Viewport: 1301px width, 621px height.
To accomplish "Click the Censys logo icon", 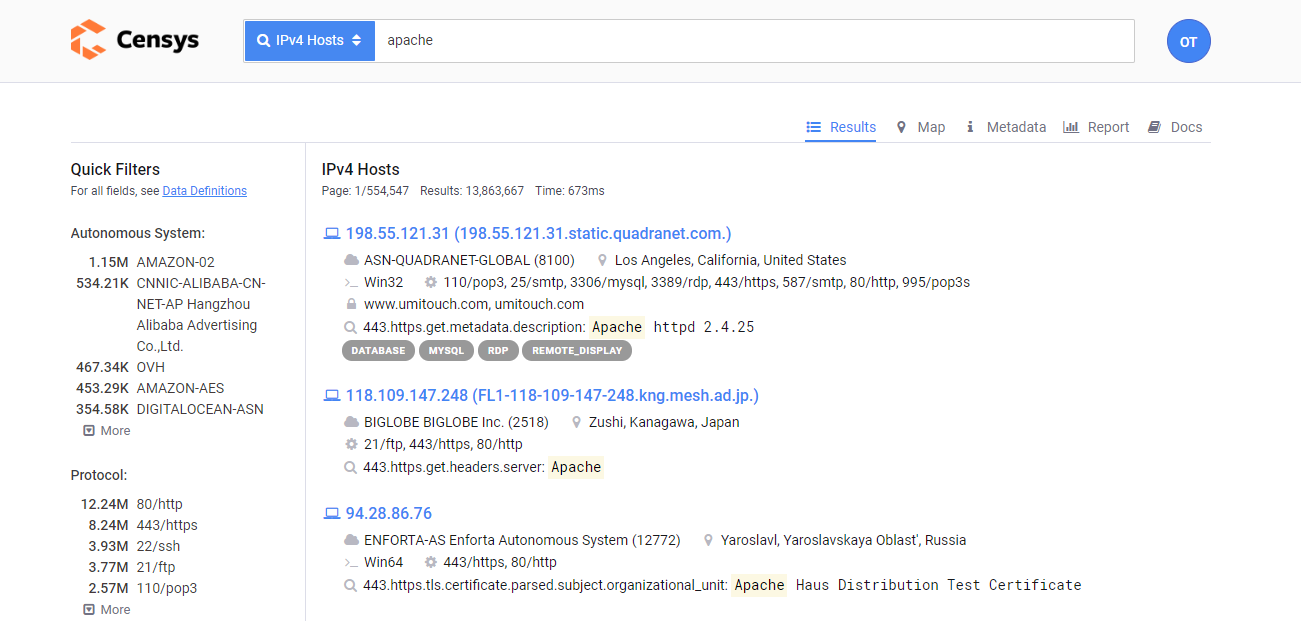I will tap(88, 40).
